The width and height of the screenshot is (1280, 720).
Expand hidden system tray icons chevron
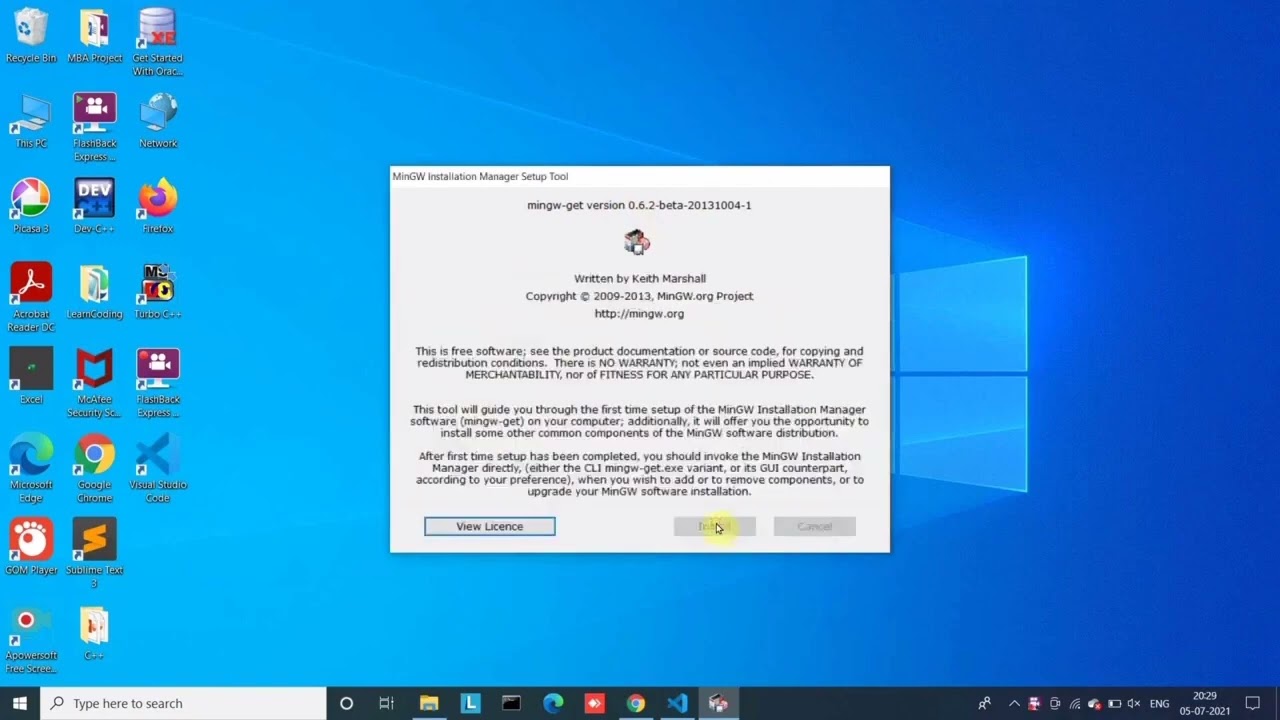pos(1014,704)
